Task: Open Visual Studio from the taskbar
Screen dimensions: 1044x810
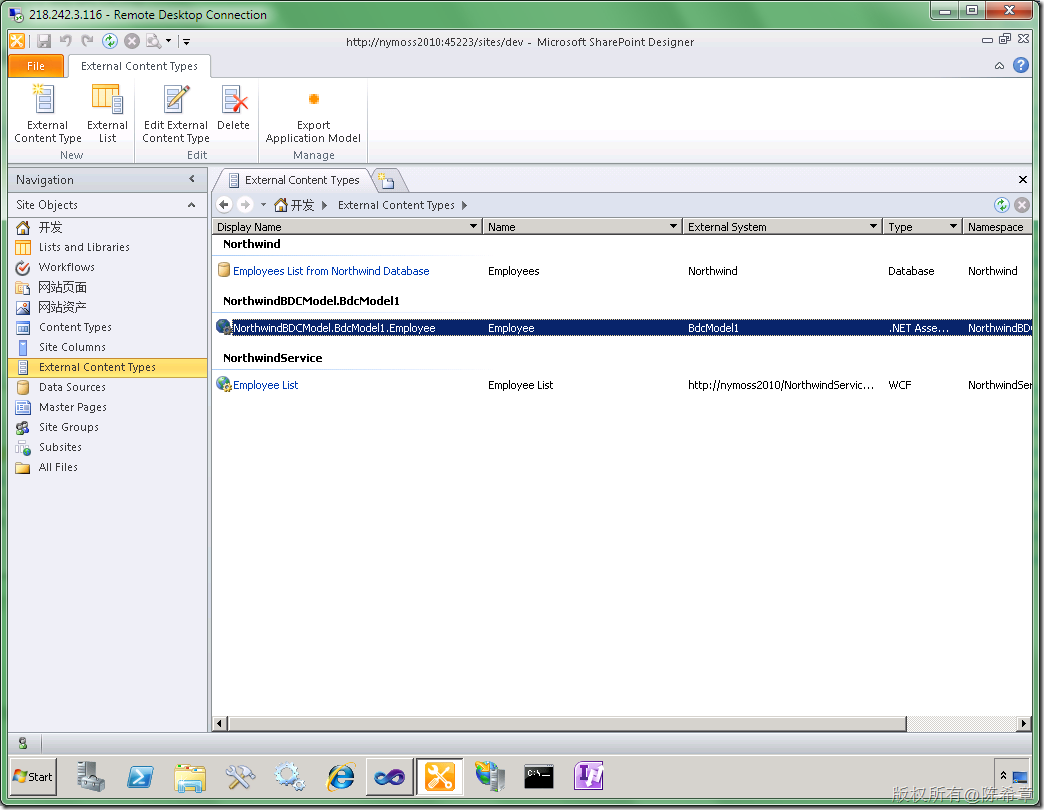Action: 390,777
